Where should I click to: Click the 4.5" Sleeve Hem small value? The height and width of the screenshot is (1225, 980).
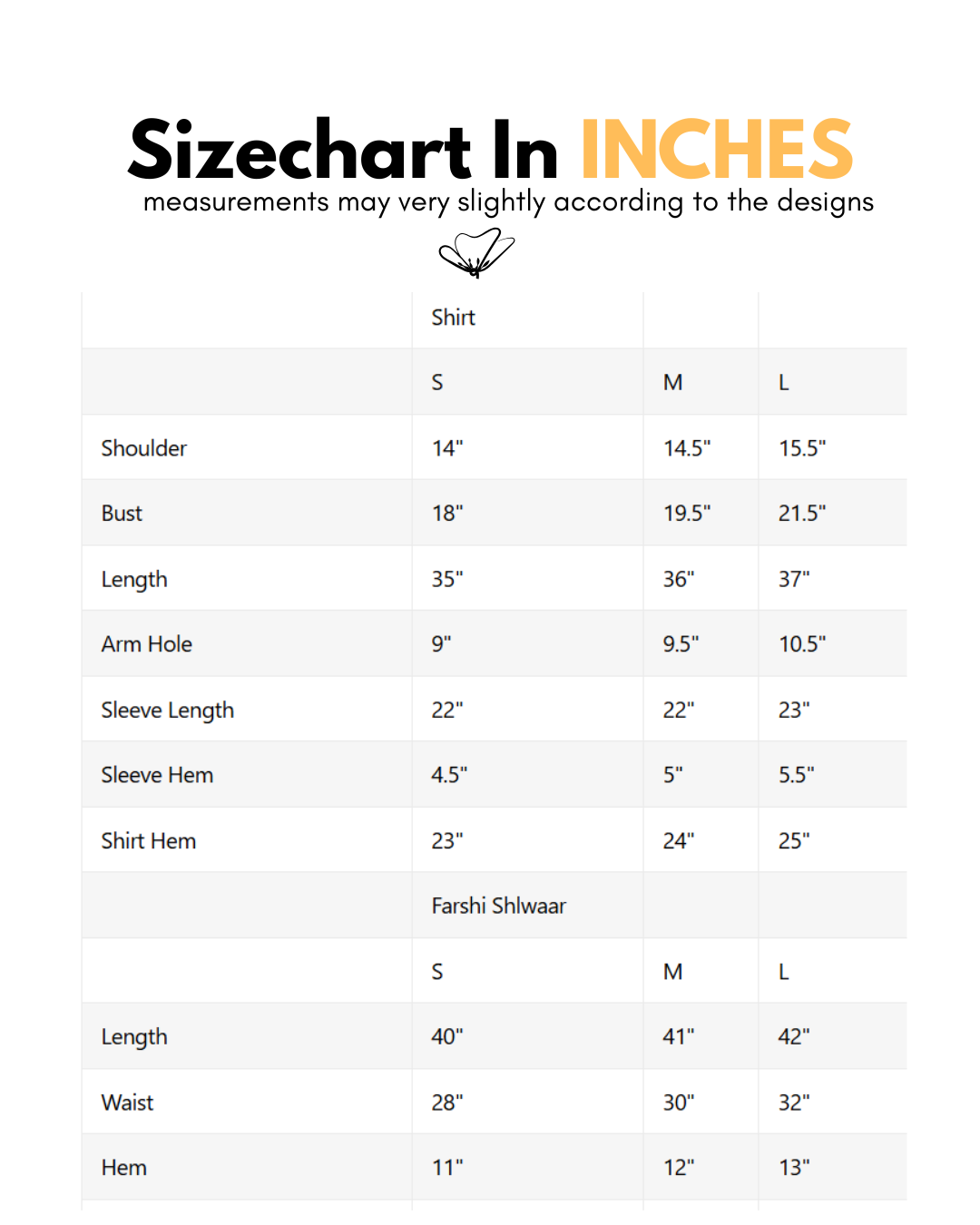coord(449,775)
